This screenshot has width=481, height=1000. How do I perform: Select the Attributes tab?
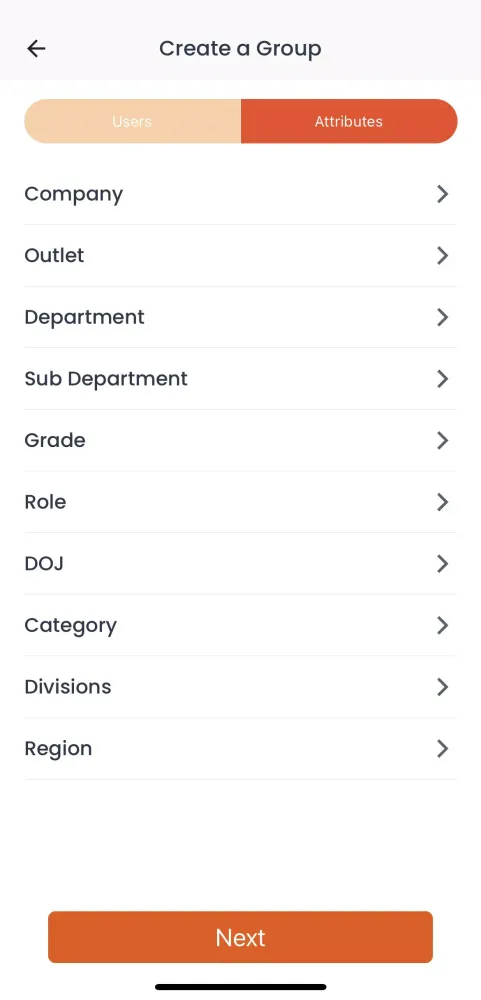349,121
